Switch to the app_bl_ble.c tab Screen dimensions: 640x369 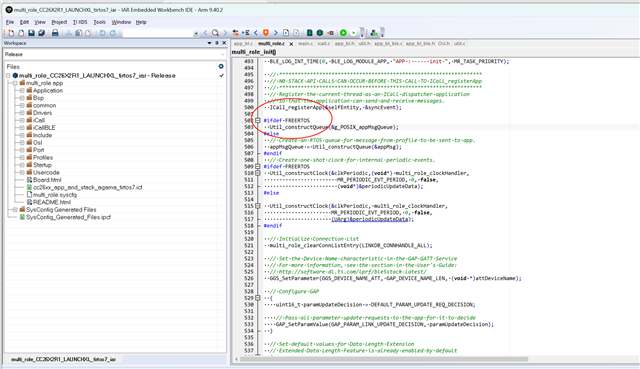point(388,43)
